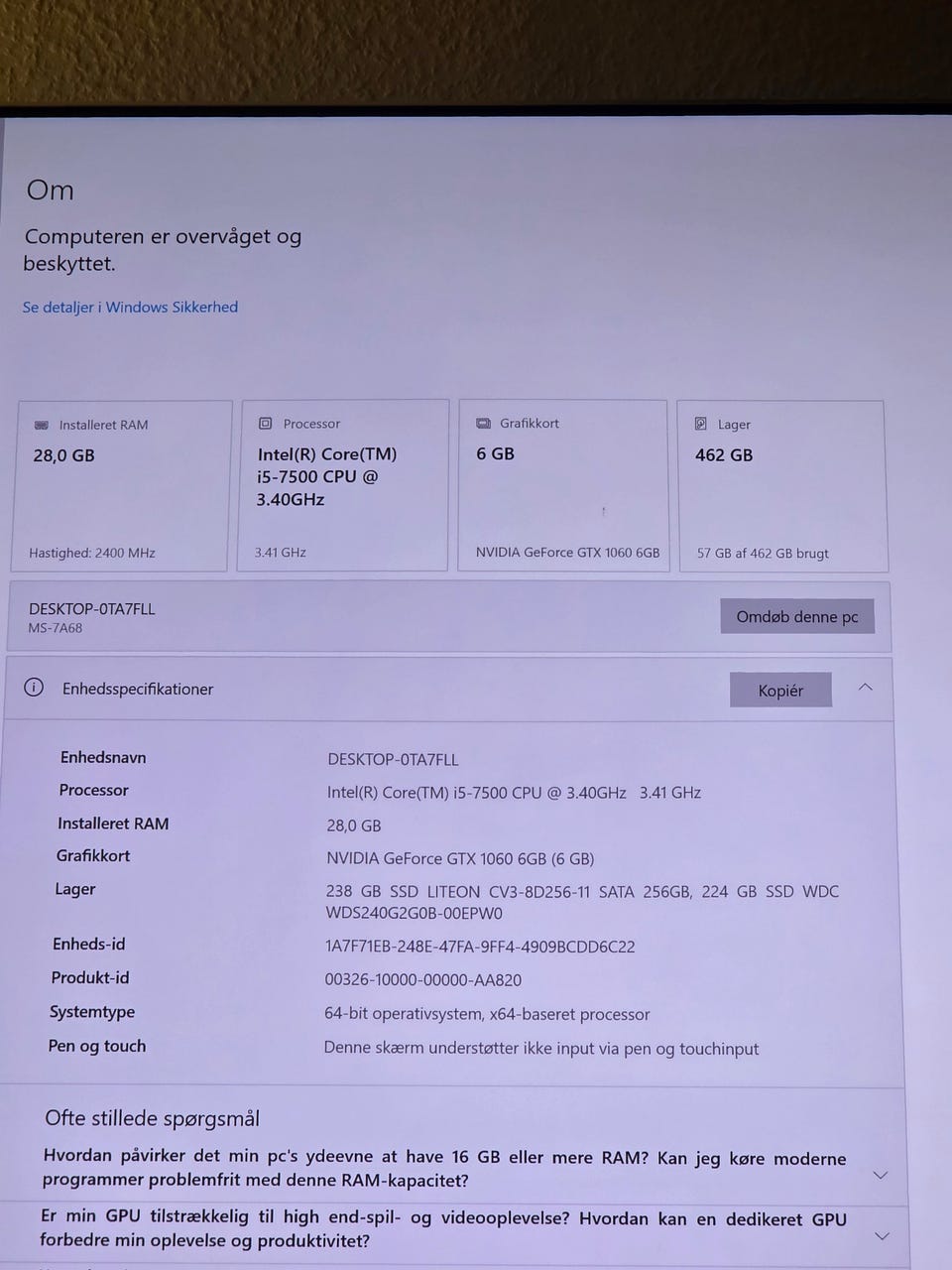Click the 3.41 GHz text on Processor card
Screen dimensions: 952x1270
pyautogui.click(x=280, y=552)
